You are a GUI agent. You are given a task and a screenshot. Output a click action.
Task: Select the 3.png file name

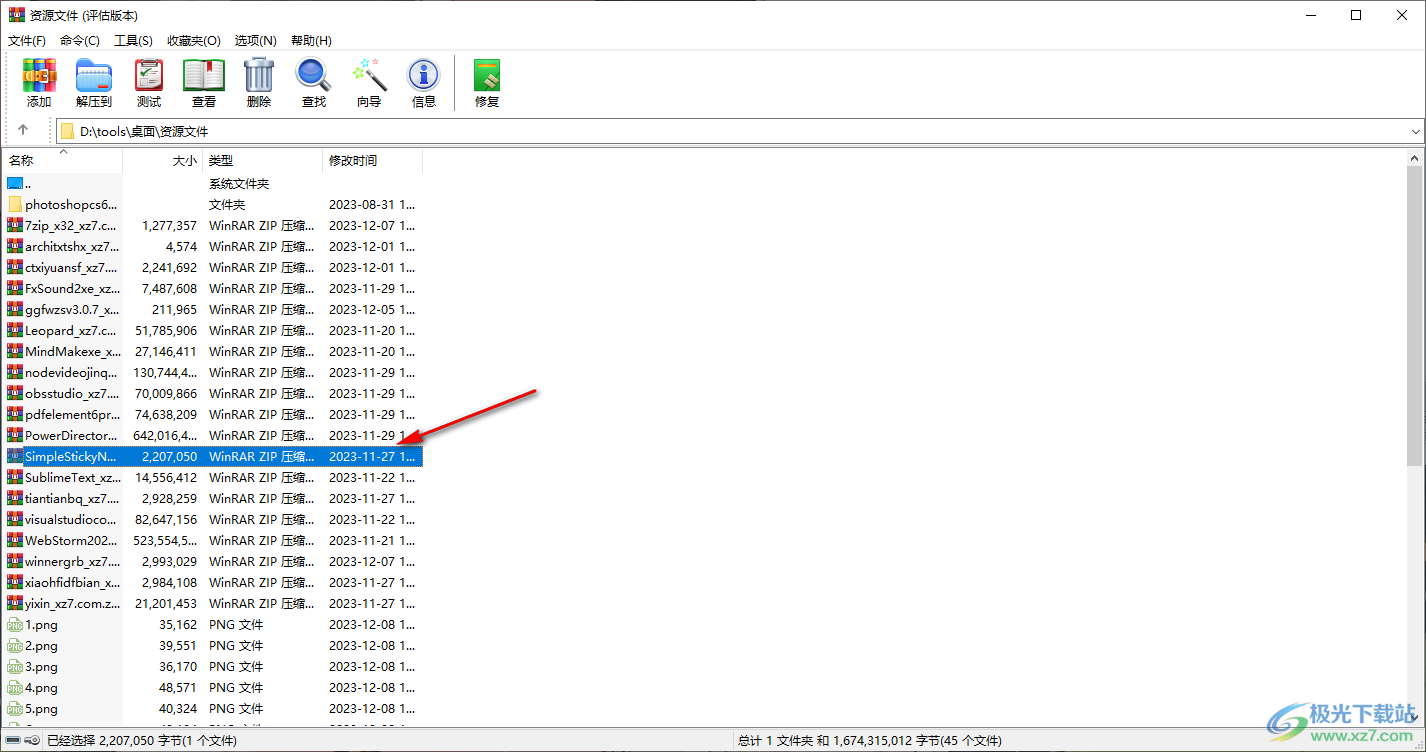click(42, 667)
